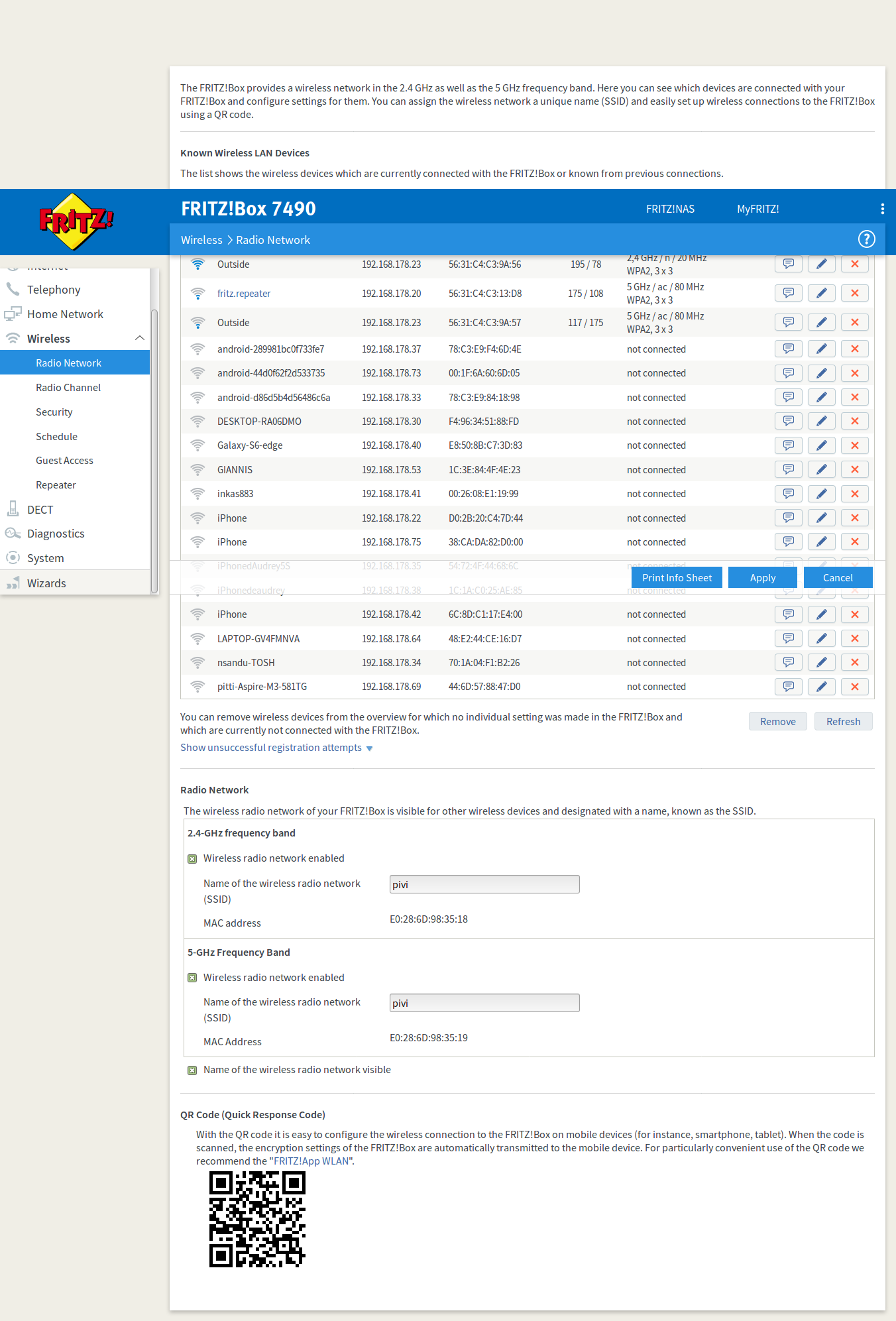Open the three-dot options menu
The height and width of the screenshot is (1321, 896).
pyautogui.click(x=882, y=209)
